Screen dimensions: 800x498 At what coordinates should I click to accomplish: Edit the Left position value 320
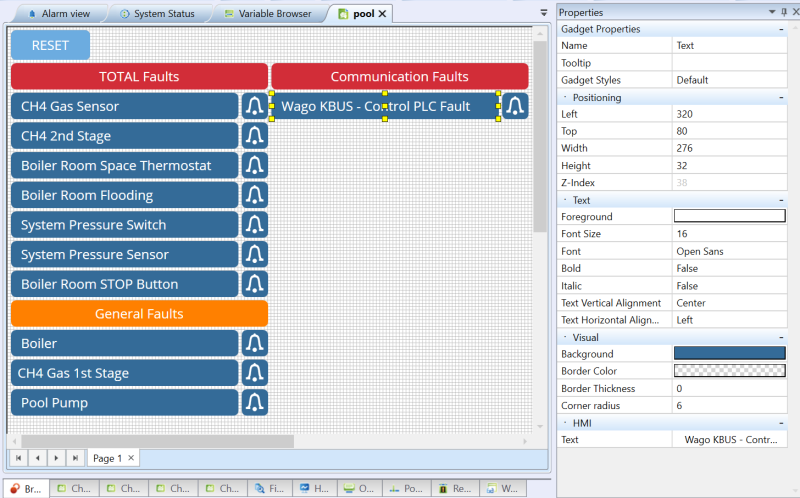pyautogui.click(x=730, y=114)
